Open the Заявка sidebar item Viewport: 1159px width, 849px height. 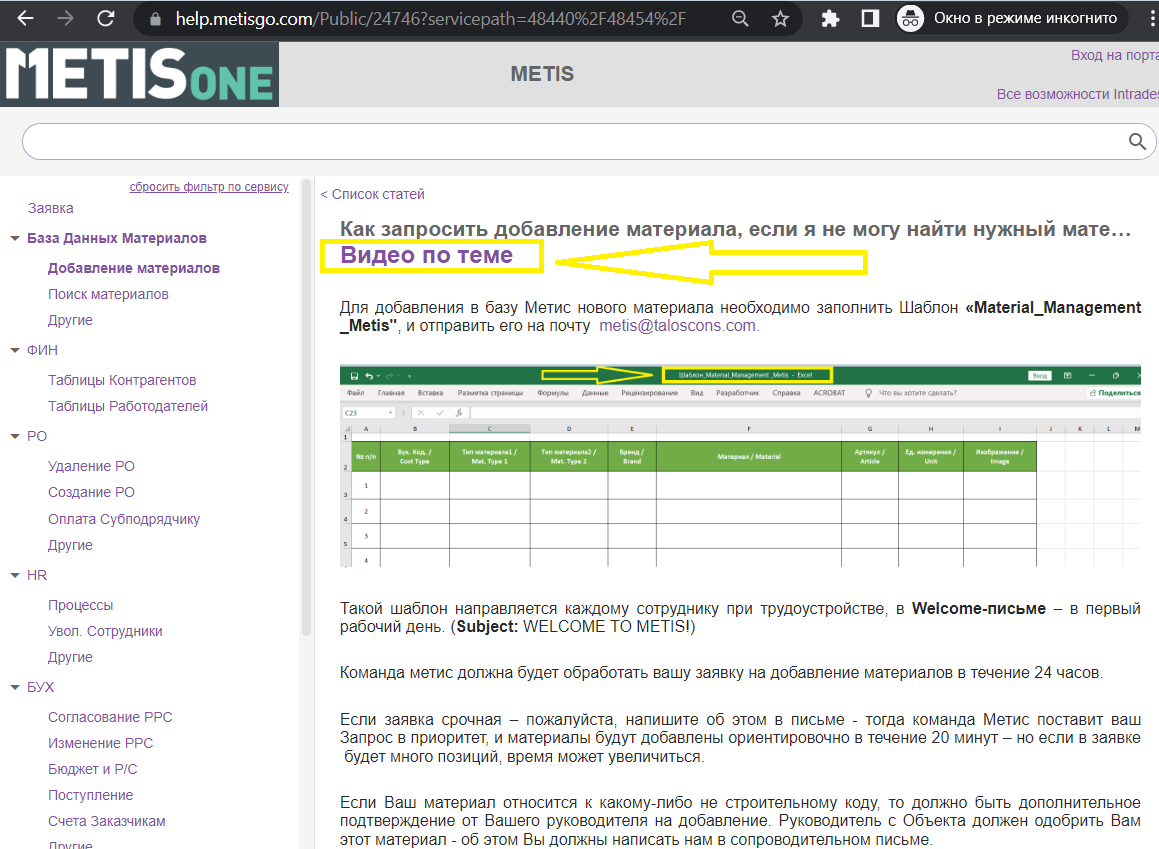(x=51, y=208)
